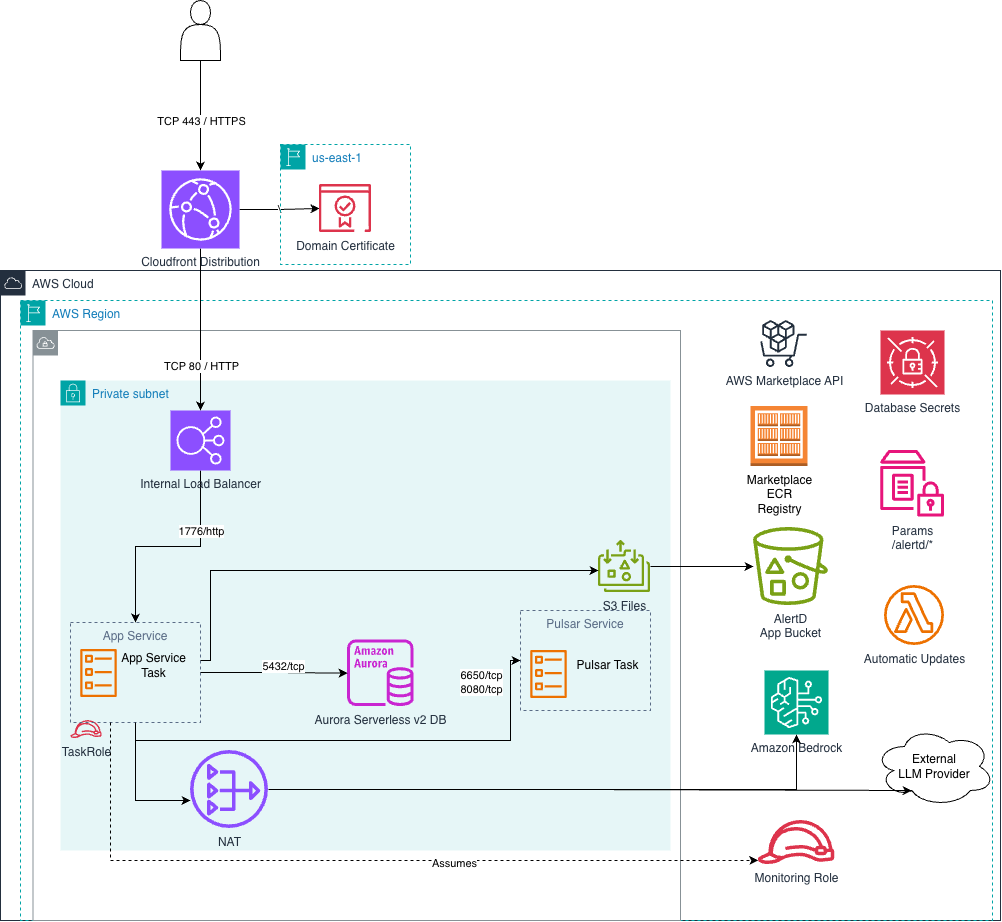Screen dimensions: 1002x922
Task: Click the S3 Files icon
Action: [x=624, y=566]
